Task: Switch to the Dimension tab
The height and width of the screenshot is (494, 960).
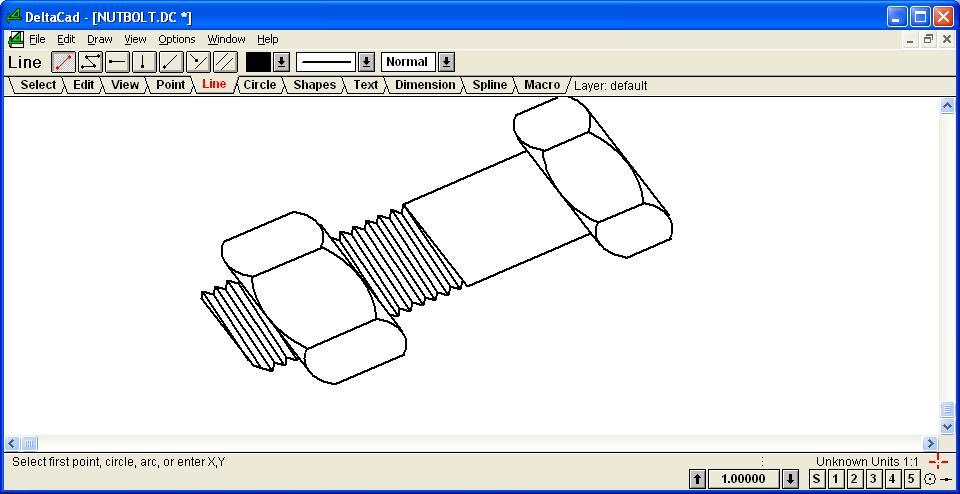Action: pos(425,85)
